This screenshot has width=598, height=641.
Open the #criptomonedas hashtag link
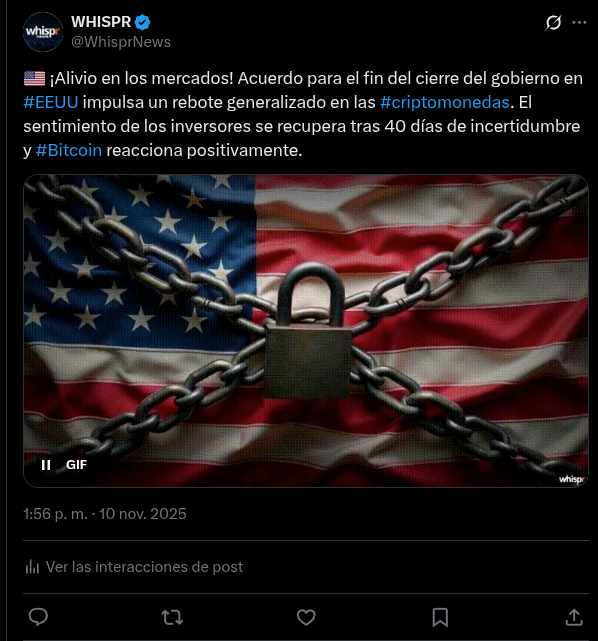445,102
